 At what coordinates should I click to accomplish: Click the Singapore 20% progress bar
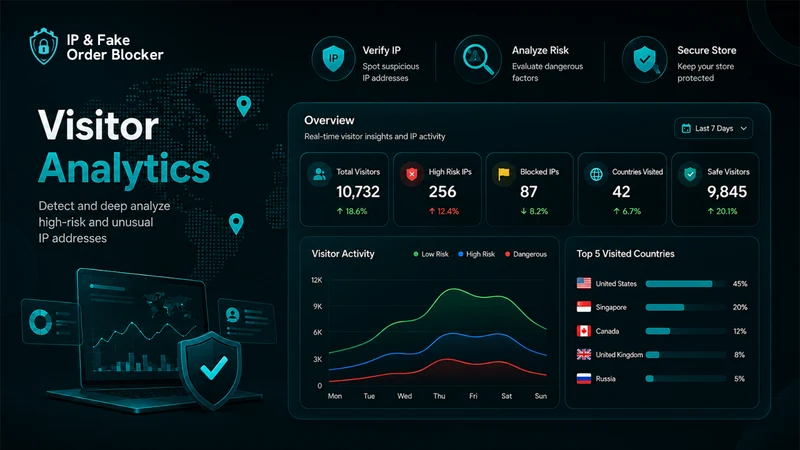[x=685, y=307]
